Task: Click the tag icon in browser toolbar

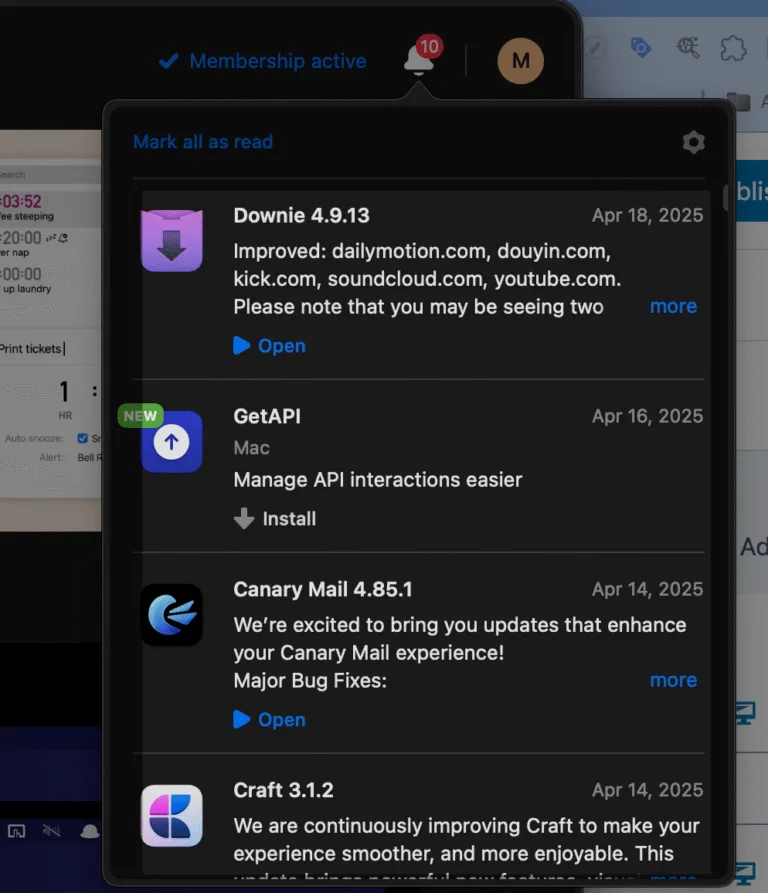Action: point(640,48)
